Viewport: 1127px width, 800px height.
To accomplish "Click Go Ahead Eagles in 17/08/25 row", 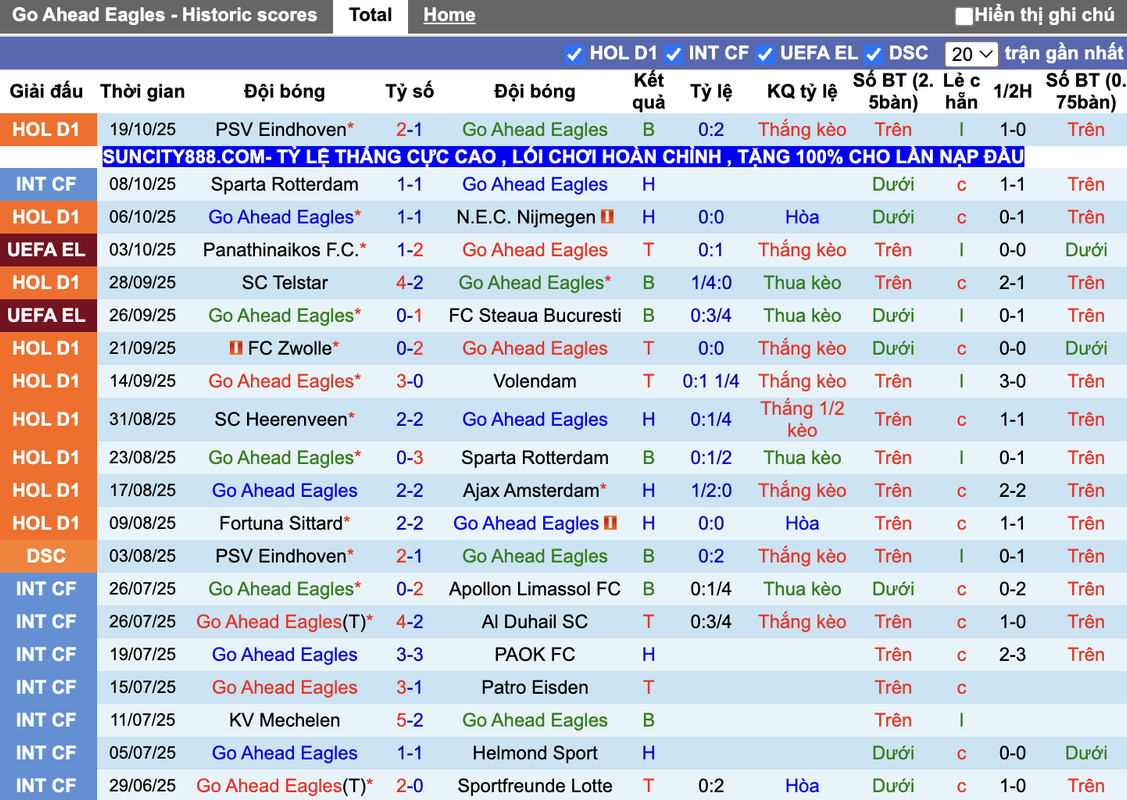I will (x=285, y=490).
